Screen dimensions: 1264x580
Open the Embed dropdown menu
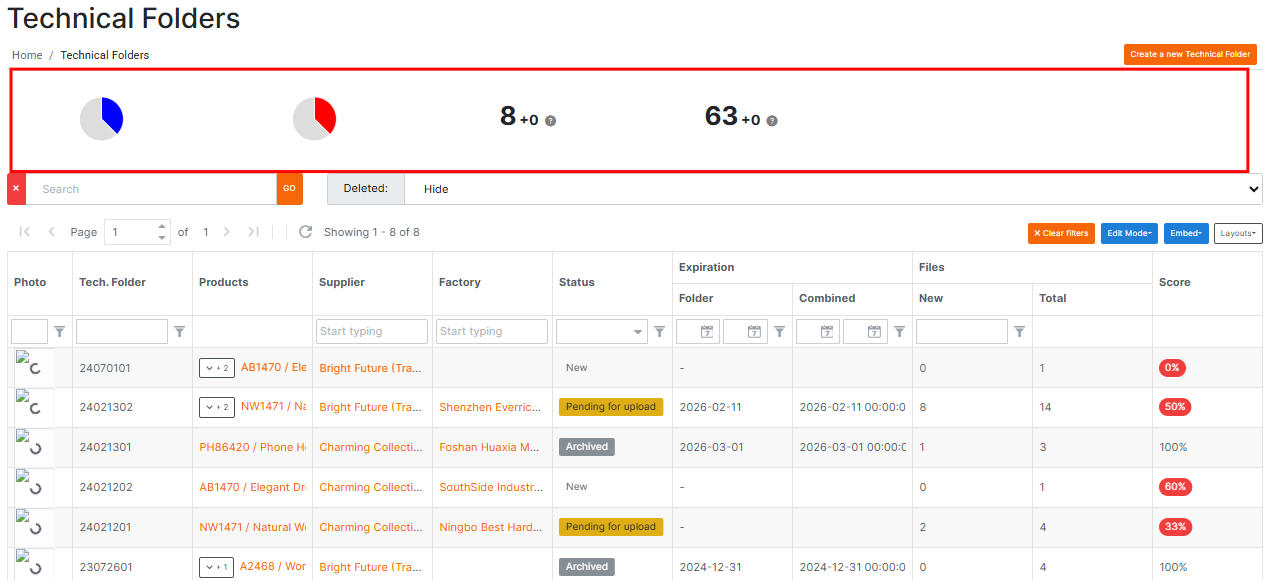(x=1186, y=233)
